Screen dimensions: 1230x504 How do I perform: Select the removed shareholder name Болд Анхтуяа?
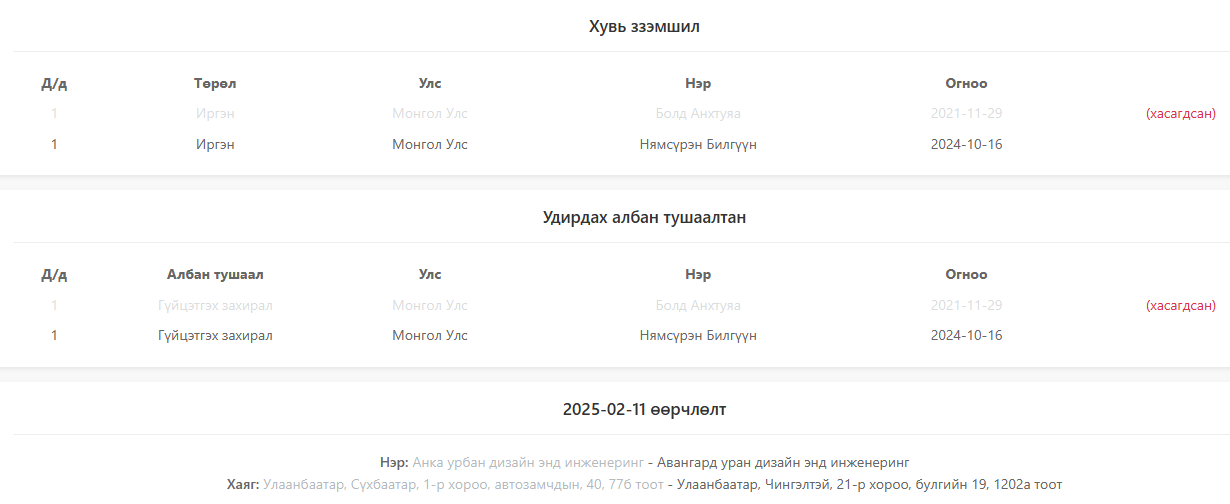(698, 114)
